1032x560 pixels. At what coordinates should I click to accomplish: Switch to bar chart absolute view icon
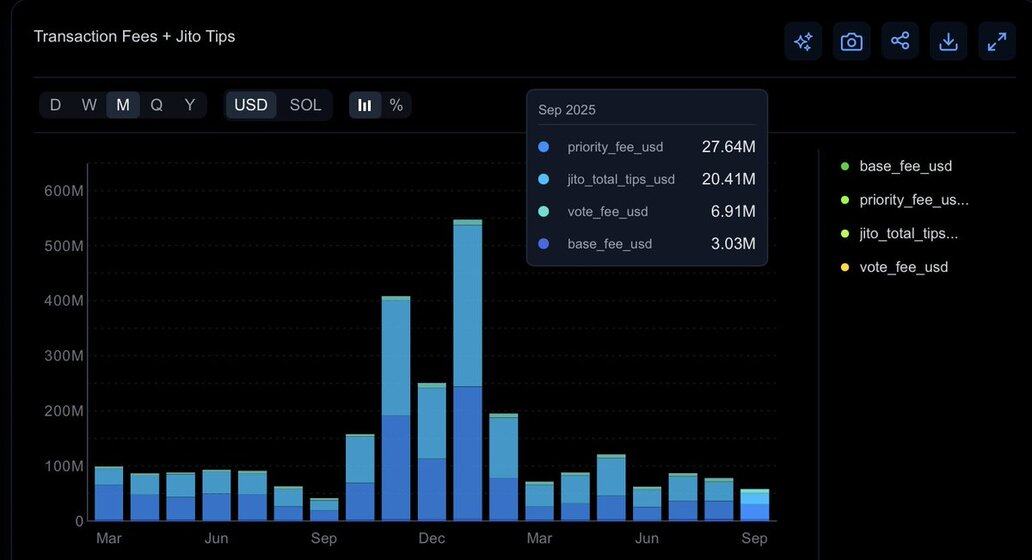[365, 105]
